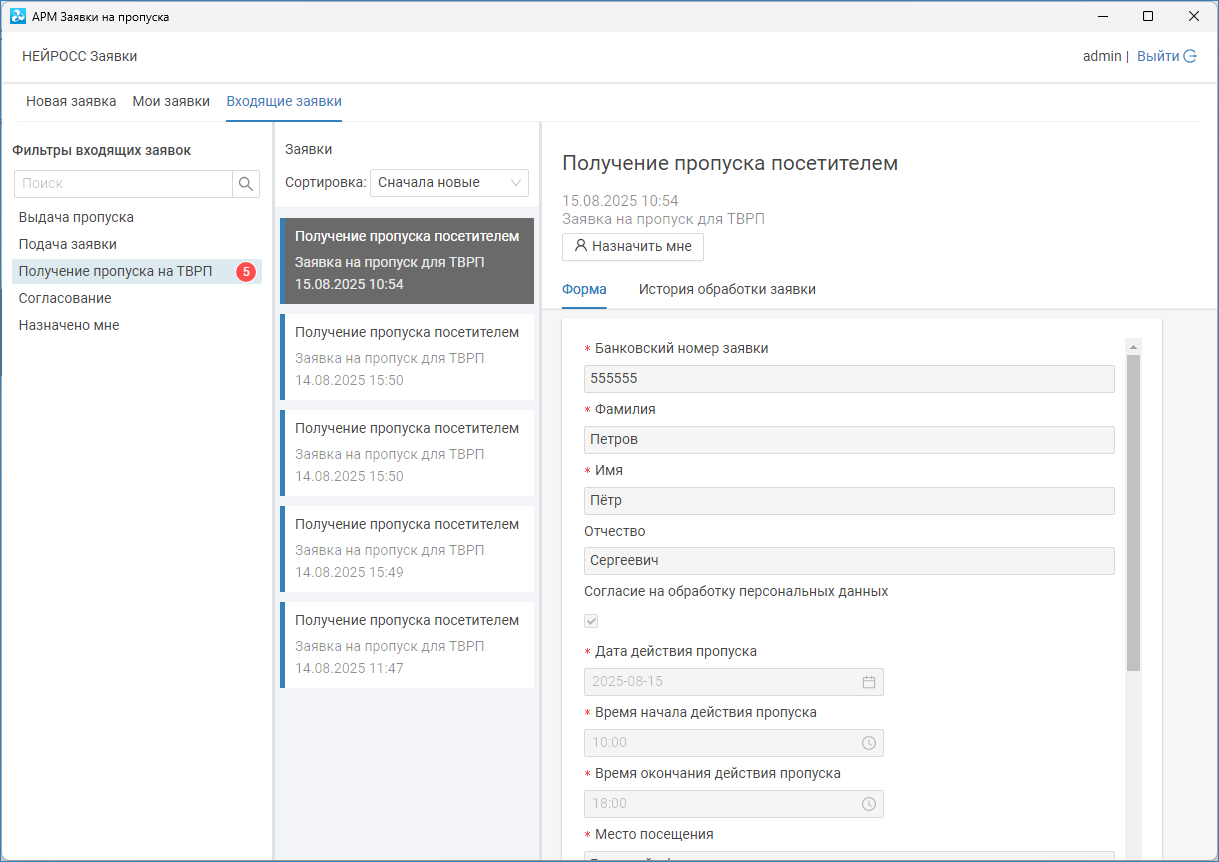Open the request dated 14.08.2025 11:47

[x=407, y=644]
